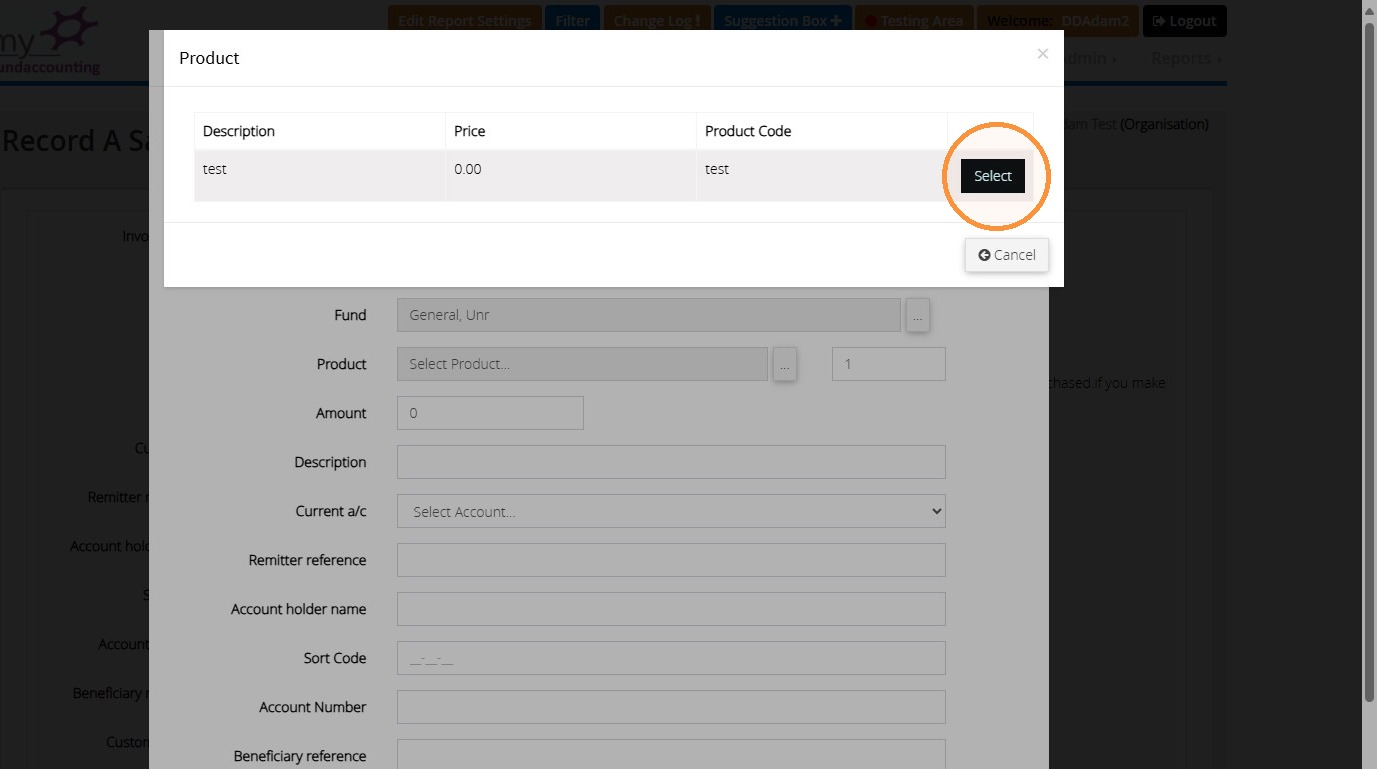Click the Remitter reference field

click(671, 560)
